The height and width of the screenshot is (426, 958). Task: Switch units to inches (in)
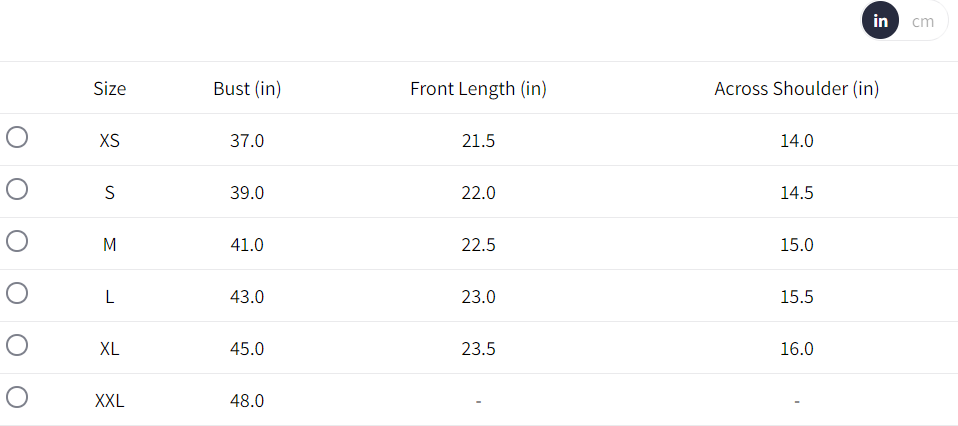click(881, 21)
